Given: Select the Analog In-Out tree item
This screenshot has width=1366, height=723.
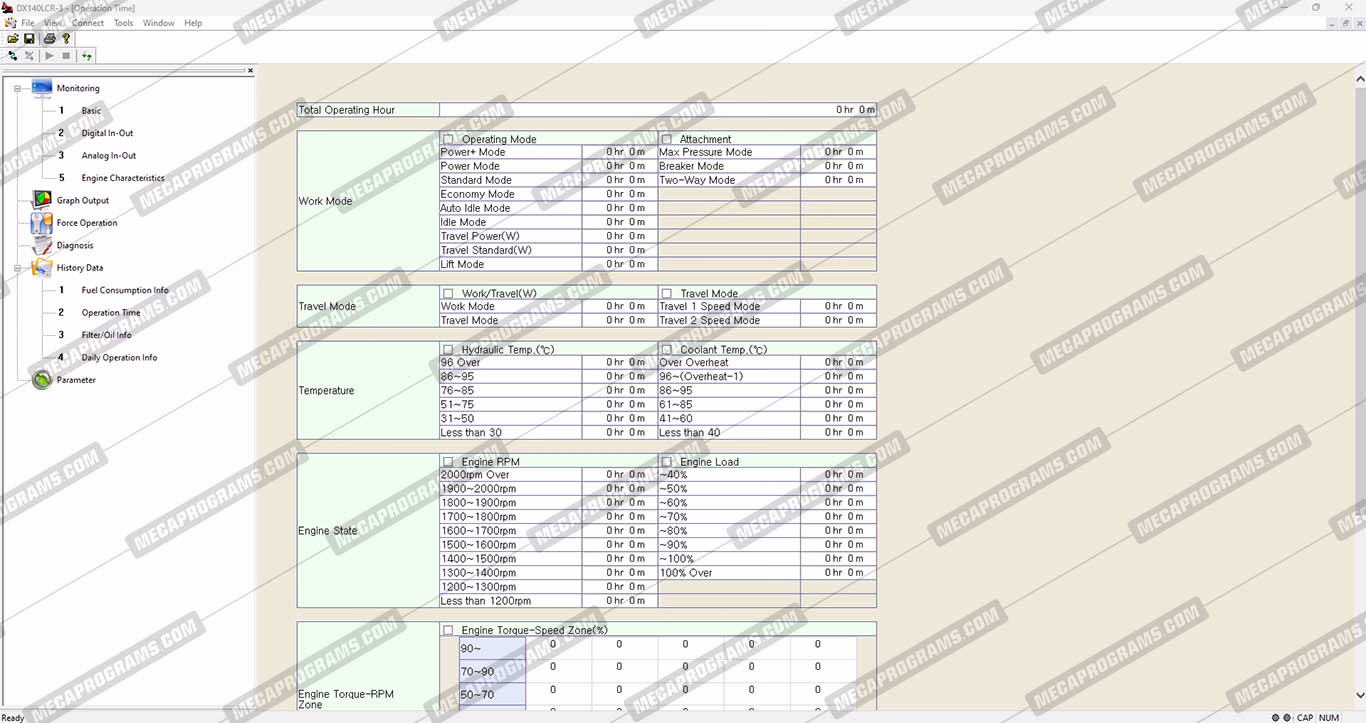Looking at the screenshot, I should [x=109, y=156].
